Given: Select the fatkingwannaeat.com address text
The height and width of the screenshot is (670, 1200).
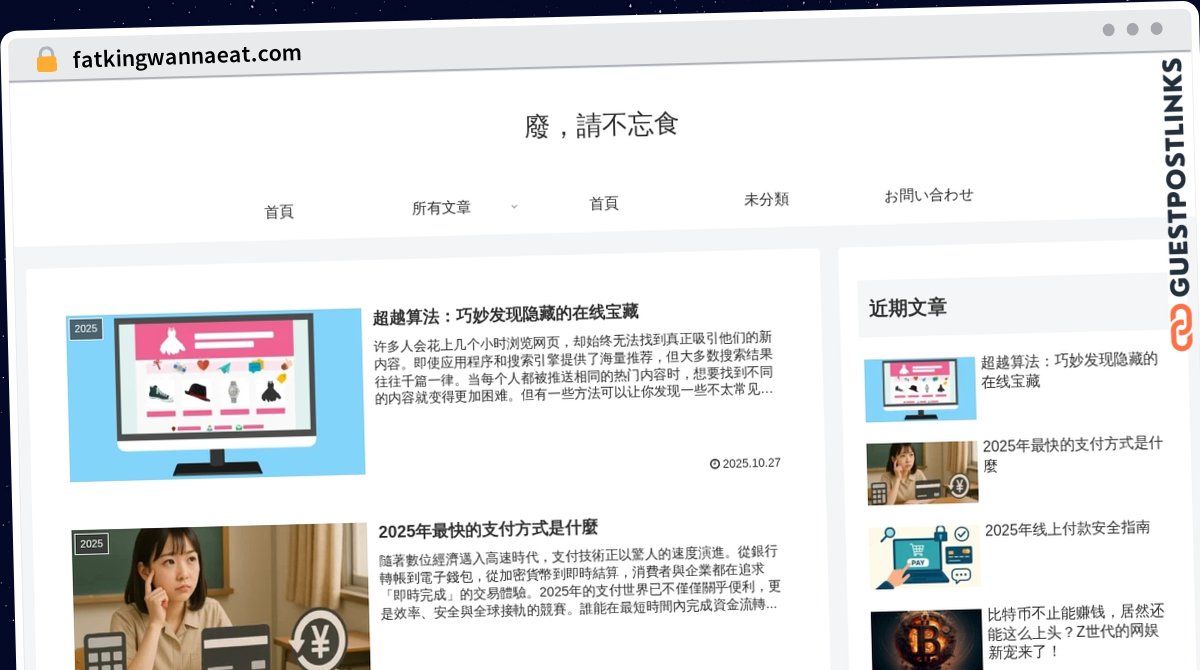Looking at the screenshot, I should (187, 56).
